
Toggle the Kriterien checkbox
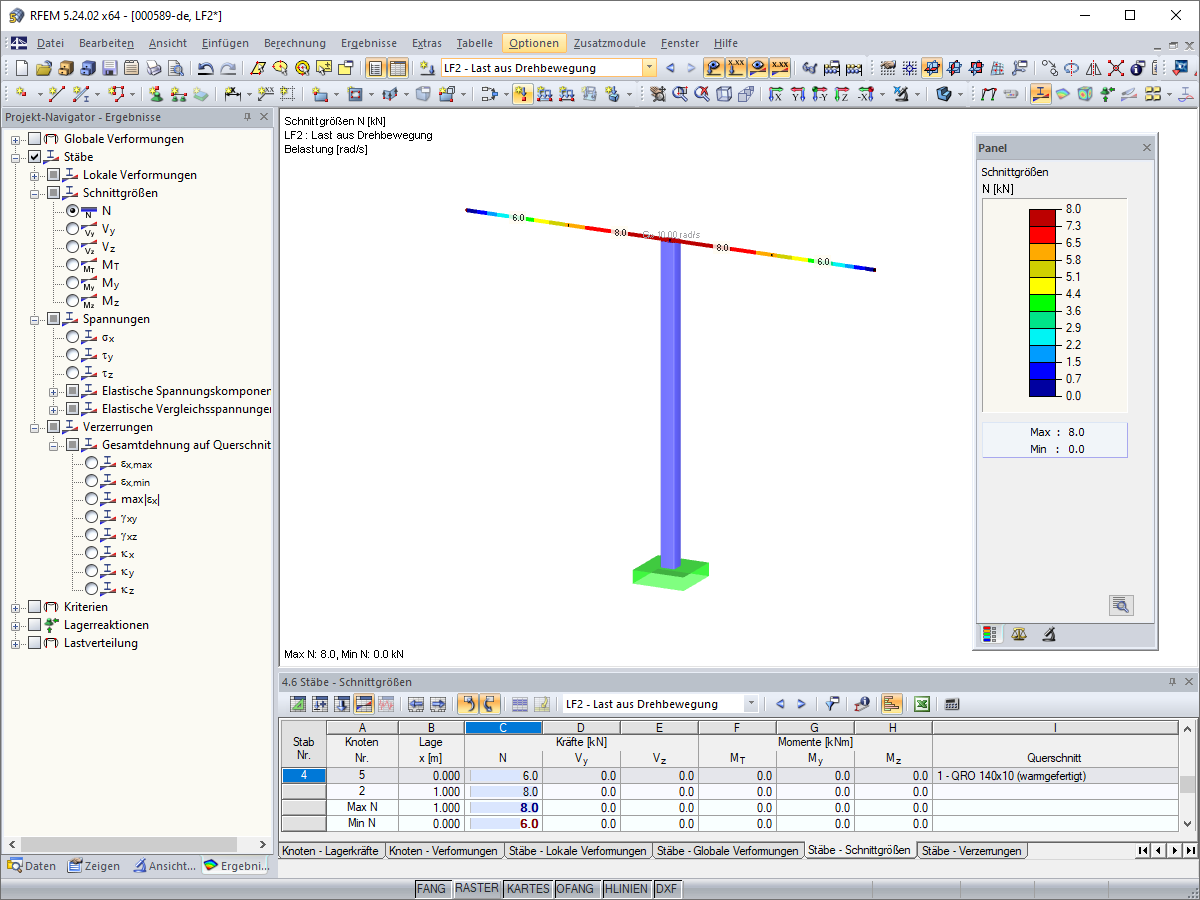[x=35, y=607]
